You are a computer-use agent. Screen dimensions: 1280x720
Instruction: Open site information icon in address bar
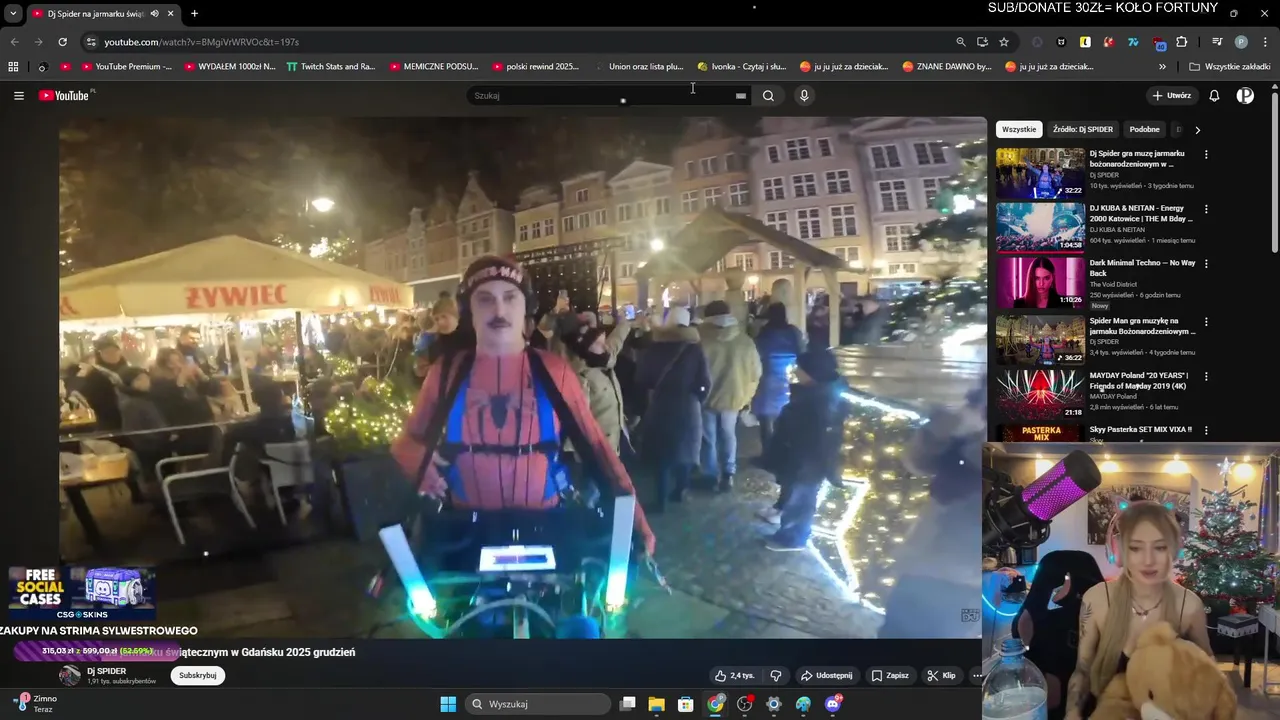coord(91,42)
